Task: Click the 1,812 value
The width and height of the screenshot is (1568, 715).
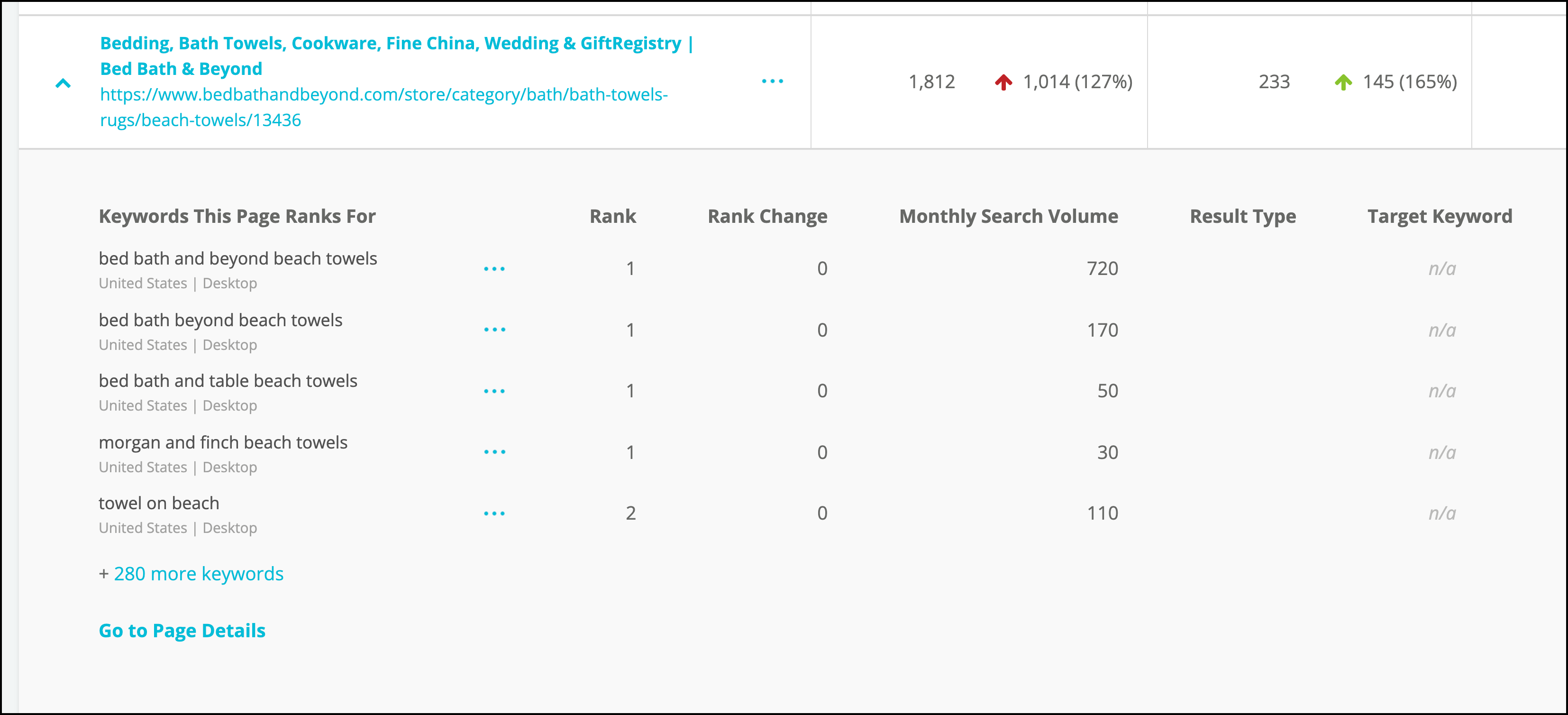Action: 931,82
